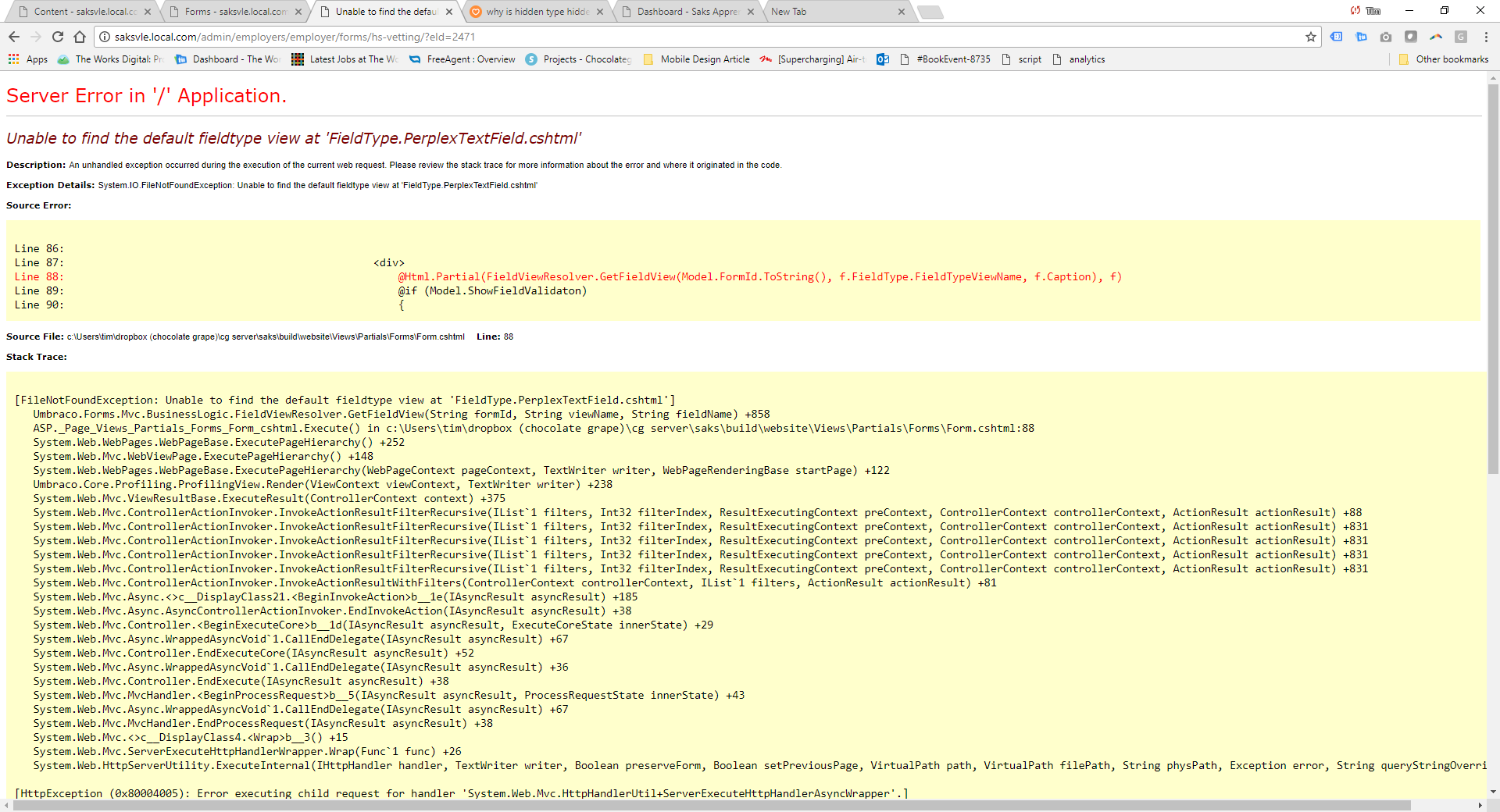Close the 'Forms - saksvle.local' tab
1500x812 pixels.
298,12
